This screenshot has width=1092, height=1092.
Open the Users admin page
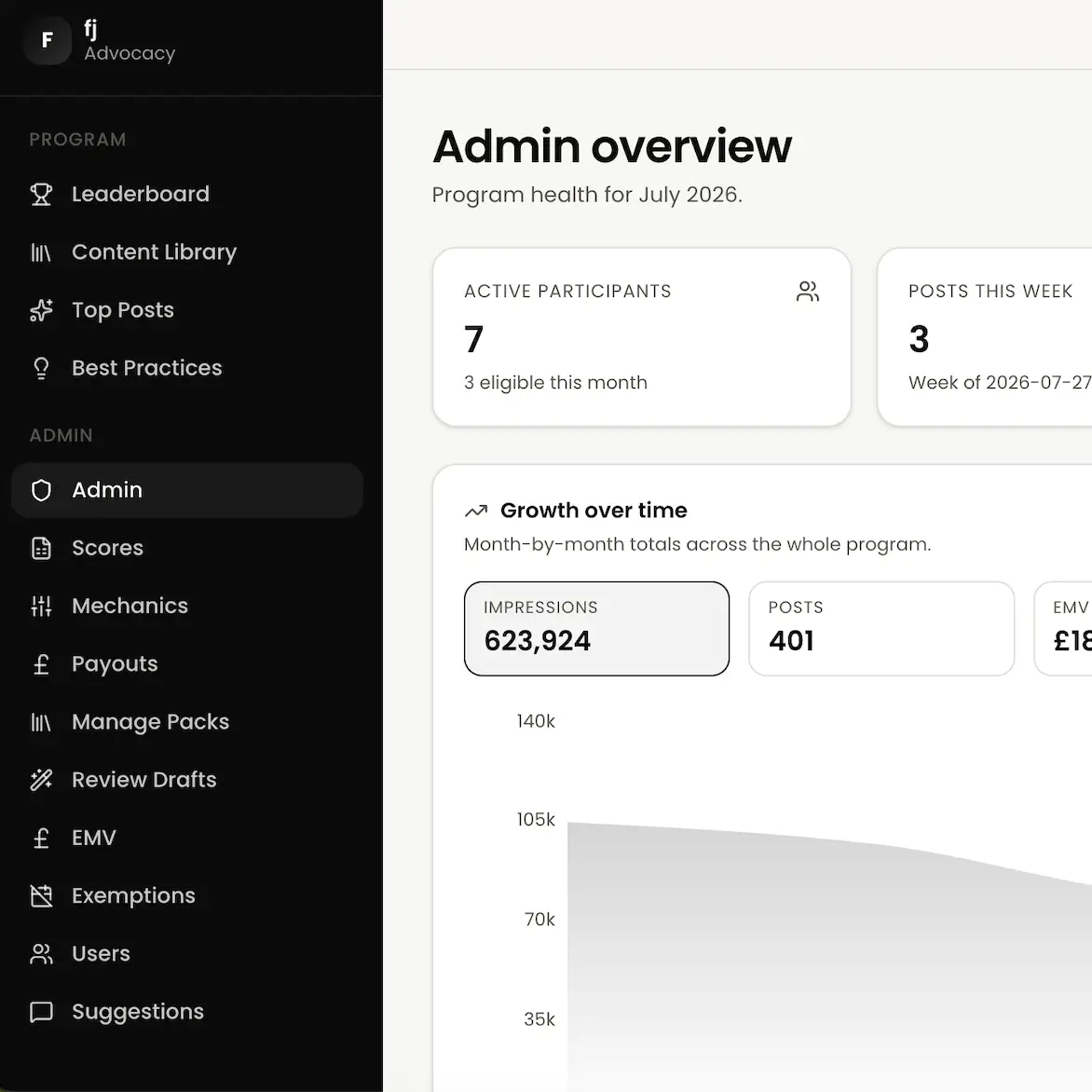tap(186, 953)
